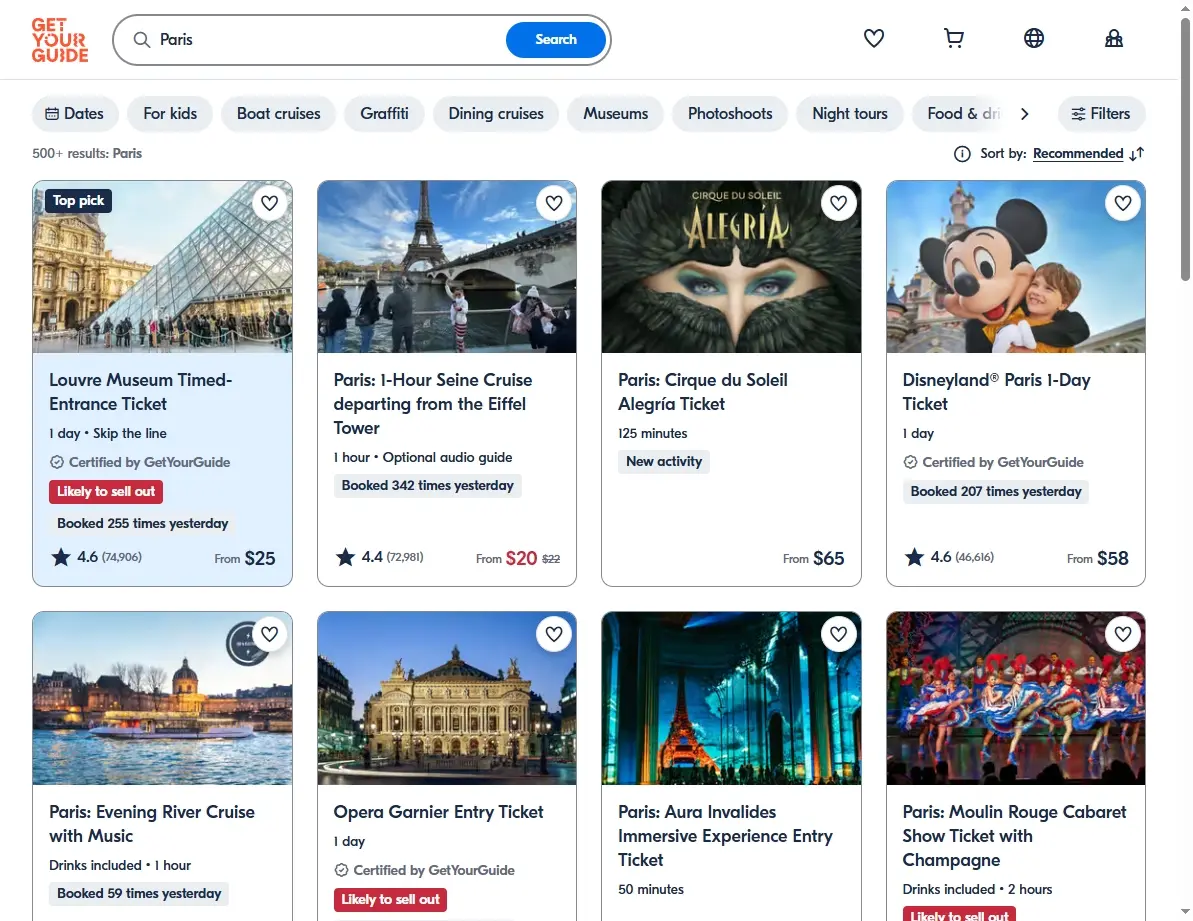Select the Dining cruises chip
The width and height of the screenshot is (1193, 921).
[x=496, y=113]
